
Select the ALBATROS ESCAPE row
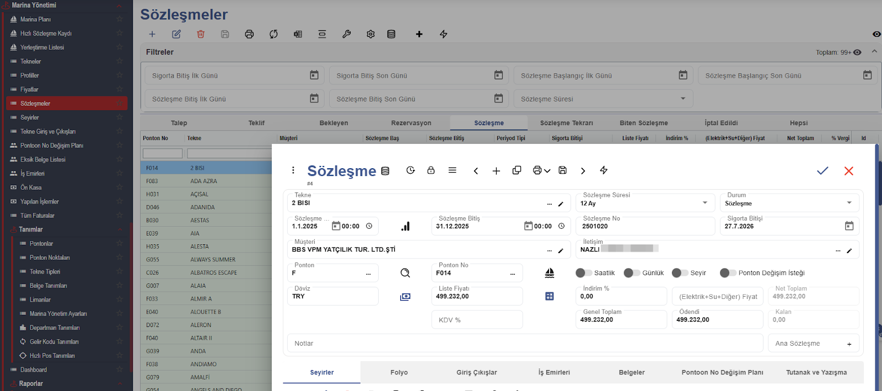click(x=206, y=272)
